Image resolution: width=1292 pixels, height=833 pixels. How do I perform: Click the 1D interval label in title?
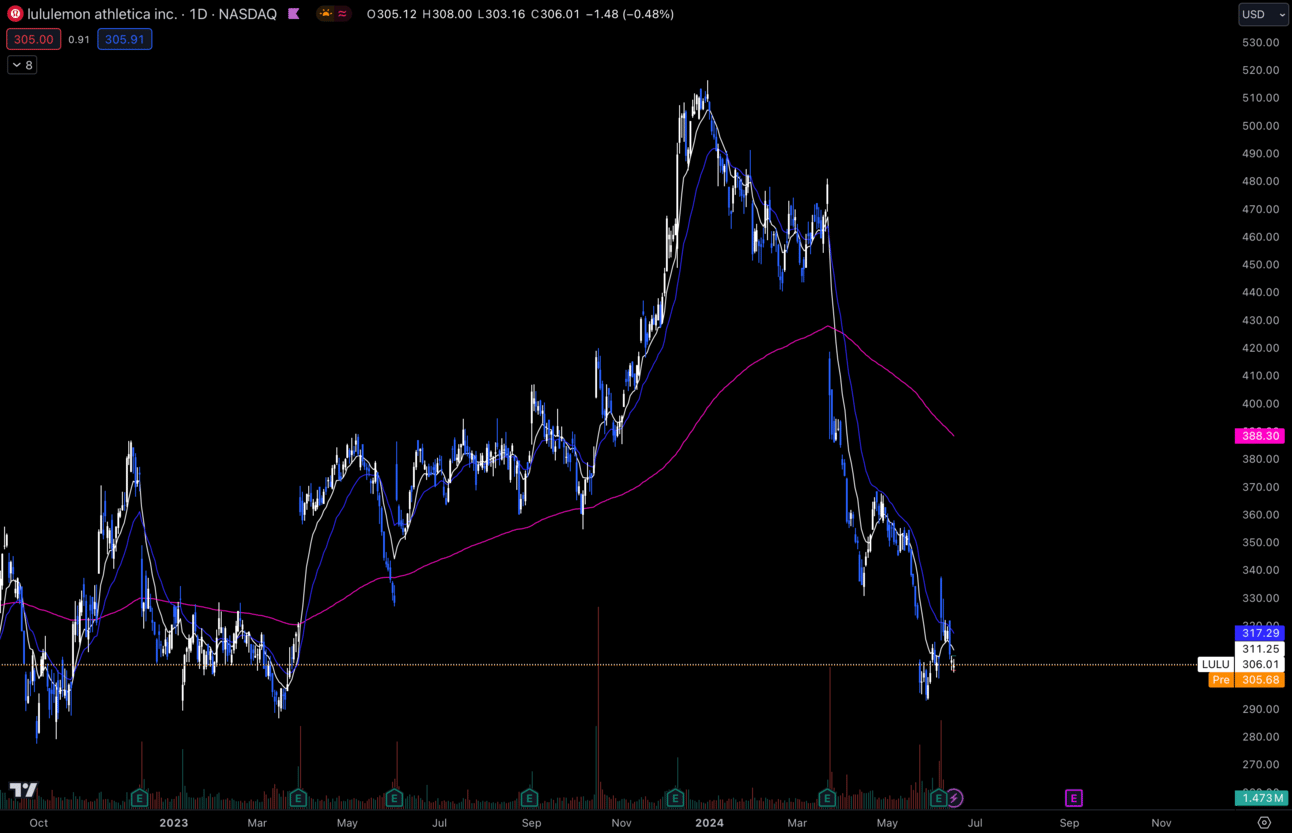[200, 14]
